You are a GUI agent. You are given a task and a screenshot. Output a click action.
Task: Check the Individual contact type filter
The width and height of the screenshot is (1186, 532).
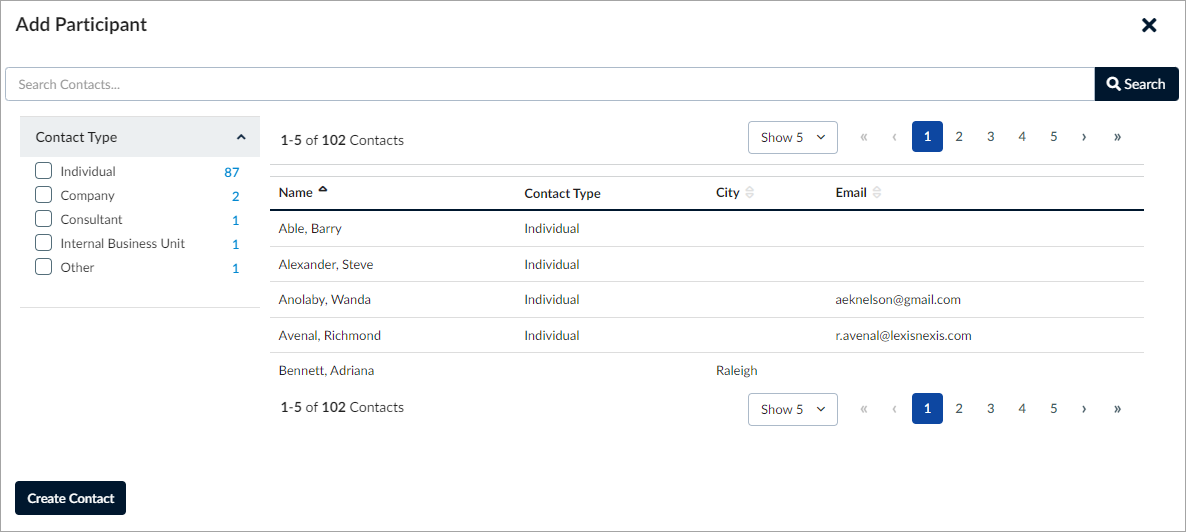click(x=44, y=171)
